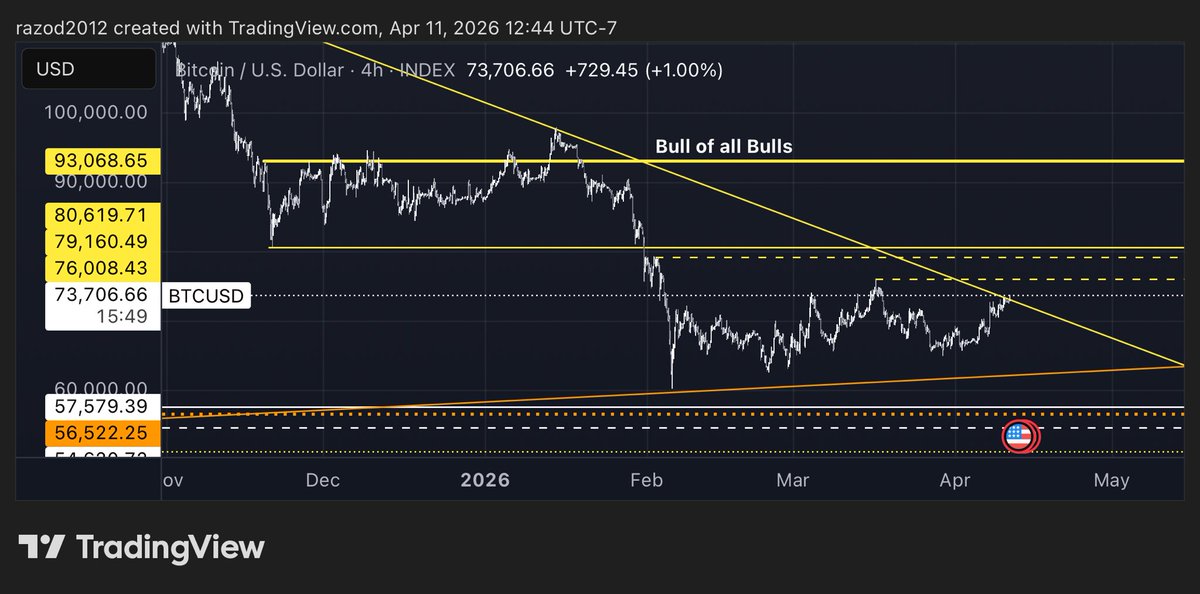Click the white 57,579.39 price label
This screenshot has height=594, width=1200.
pos(102,406)
